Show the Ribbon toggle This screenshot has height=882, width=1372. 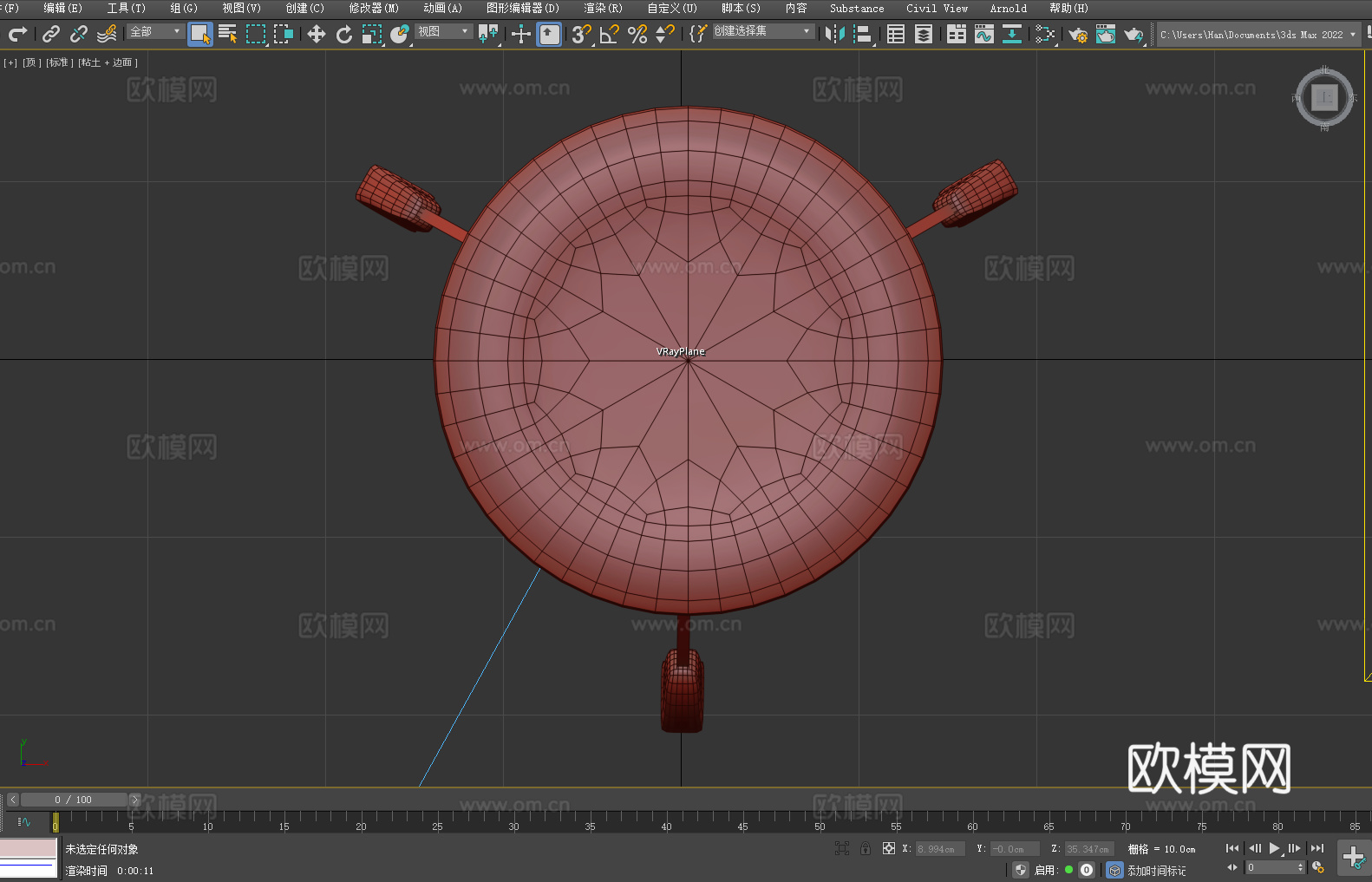957,34
